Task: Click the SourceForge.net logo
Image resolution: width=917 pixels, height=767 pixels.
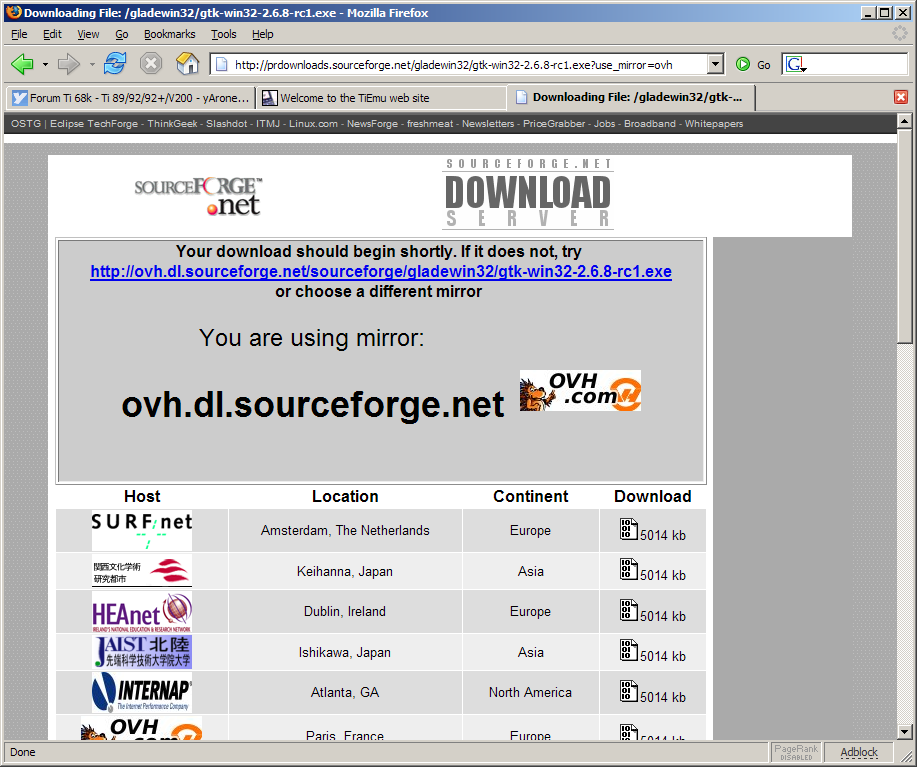Action: click(198, 196)
